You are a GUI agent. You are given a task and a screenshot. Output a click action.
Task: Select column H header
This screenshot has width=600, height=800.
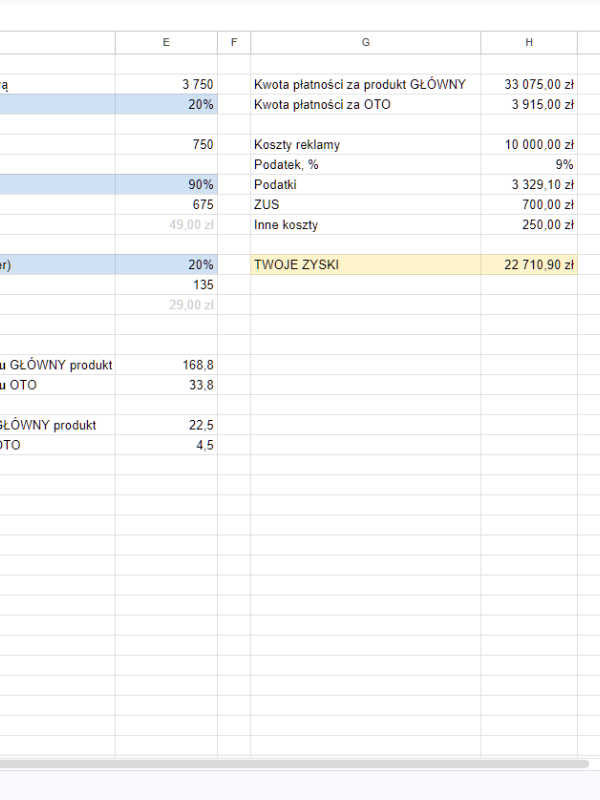pyautogui.click(x=528, y=42)
